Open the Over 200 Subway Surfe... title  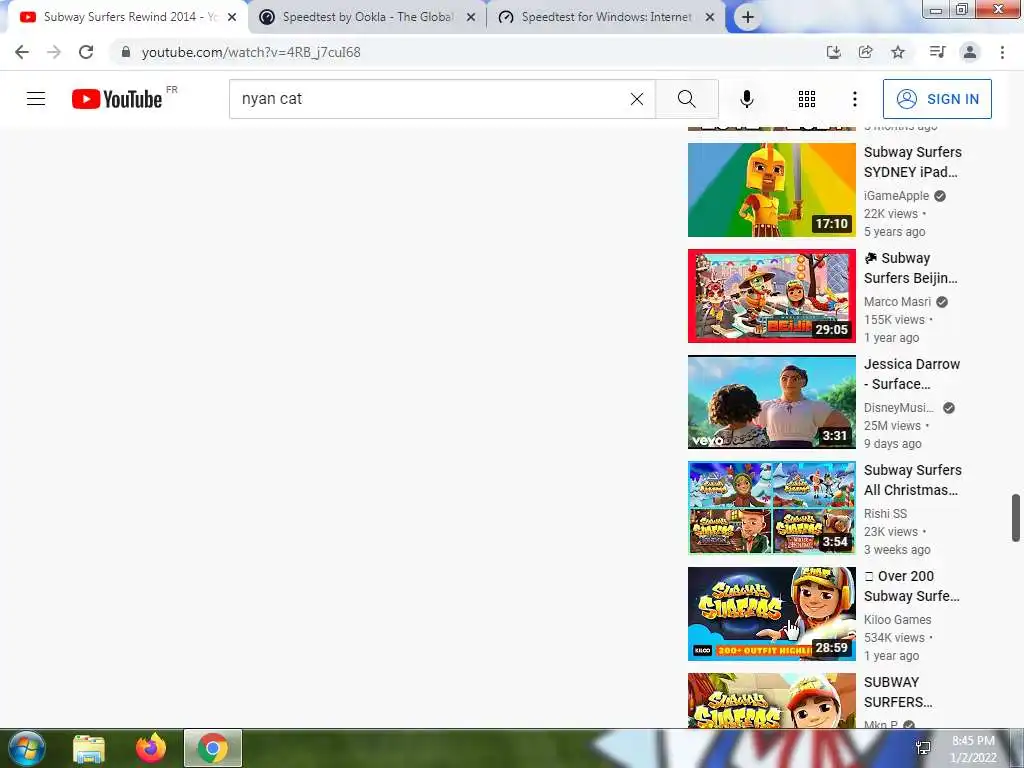pos(912,586)
